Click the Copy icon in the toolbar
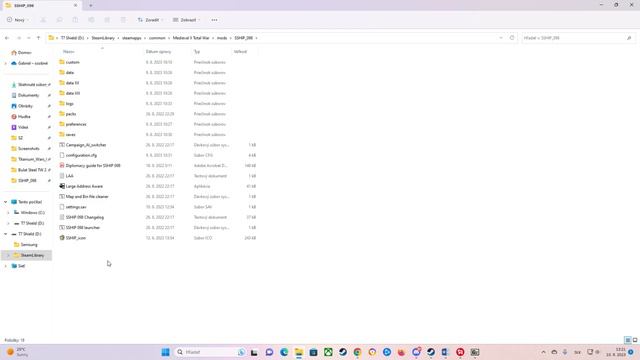Screen dimensions: 640x360 click(x=59, y=20)
